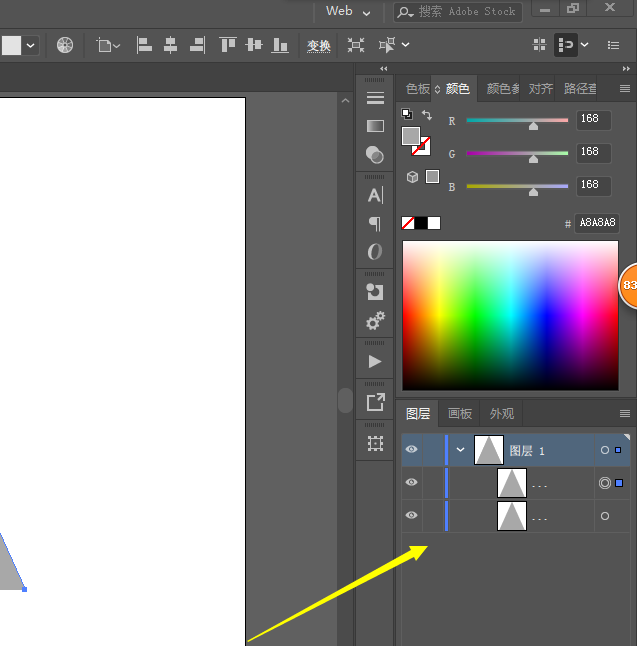Open the OpenType panel icon
The height and width of the screenshot is (646, 637).
tap(375, 252)
